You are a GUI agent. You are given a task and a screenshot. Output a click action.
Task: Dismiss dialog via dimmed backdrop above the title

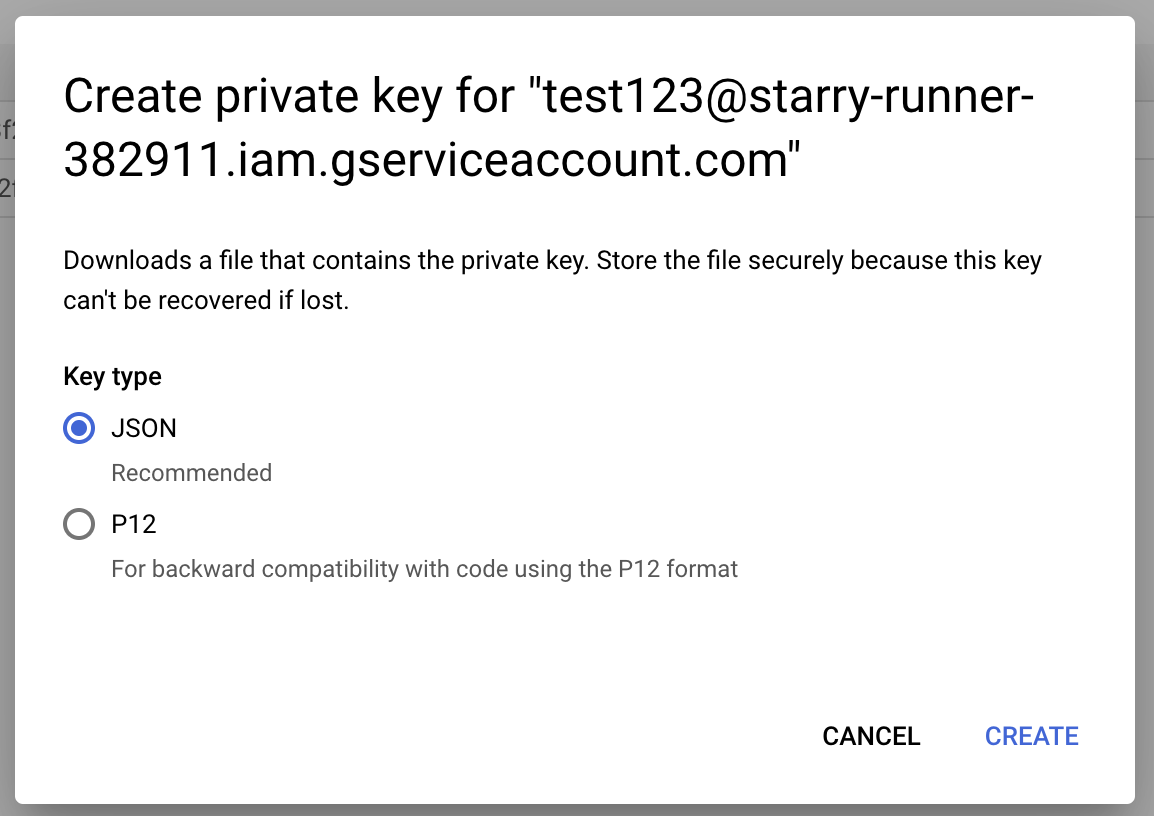577,7
